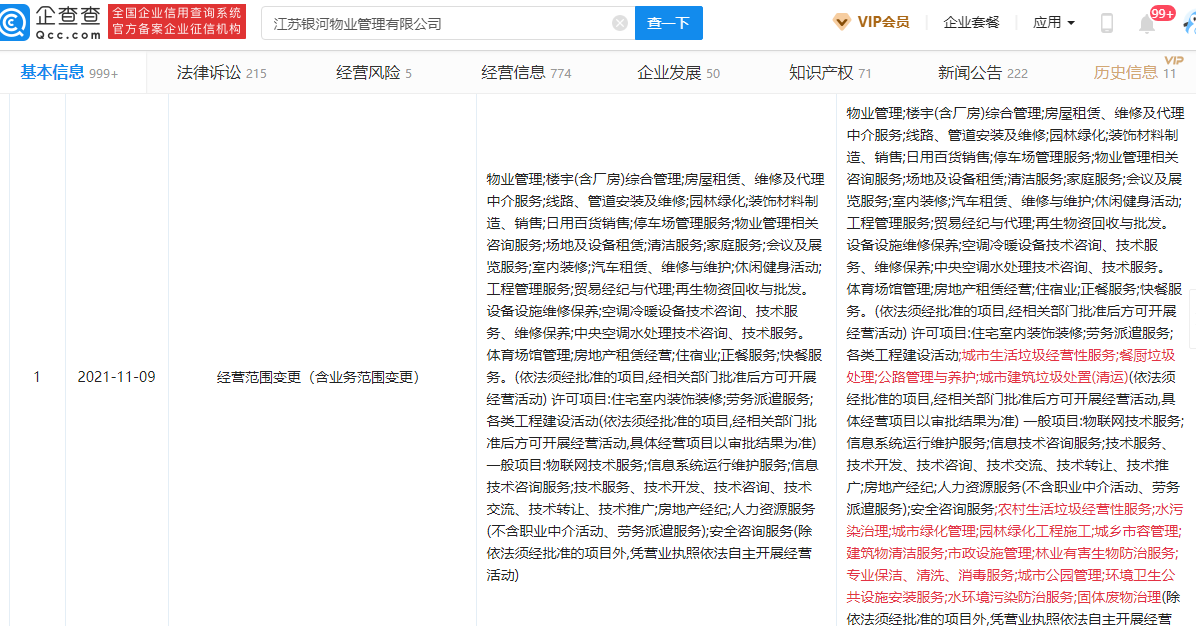The image size is (1196, 626).
Task: Open the 企业套餐 link
Action: click(x=971, y=22)
